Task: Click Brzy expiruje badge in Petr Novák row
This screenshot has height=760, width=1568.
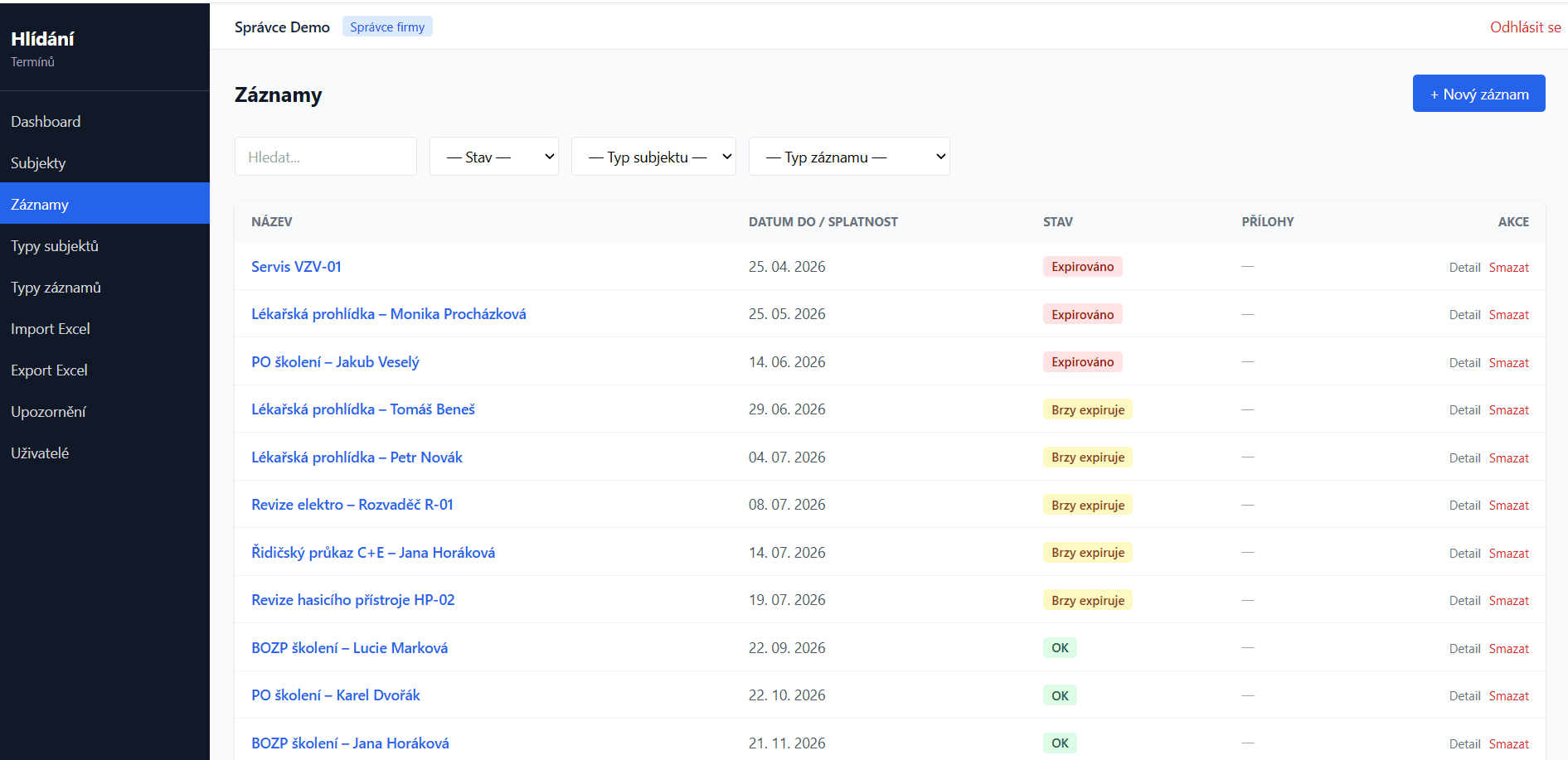Action: [1088, 457]
